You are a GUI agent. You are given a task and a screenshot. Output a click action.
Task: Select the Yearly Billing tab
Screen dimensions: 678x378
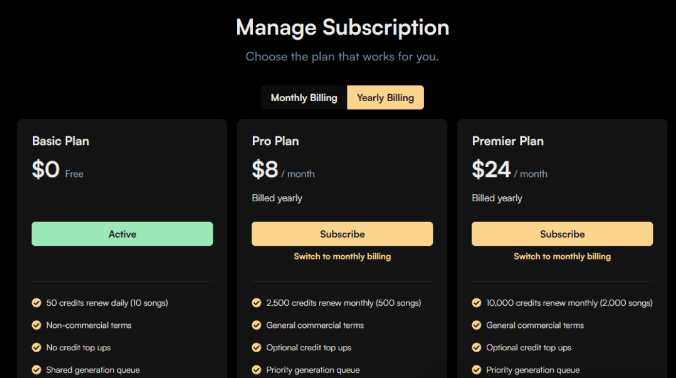[385, 98]
